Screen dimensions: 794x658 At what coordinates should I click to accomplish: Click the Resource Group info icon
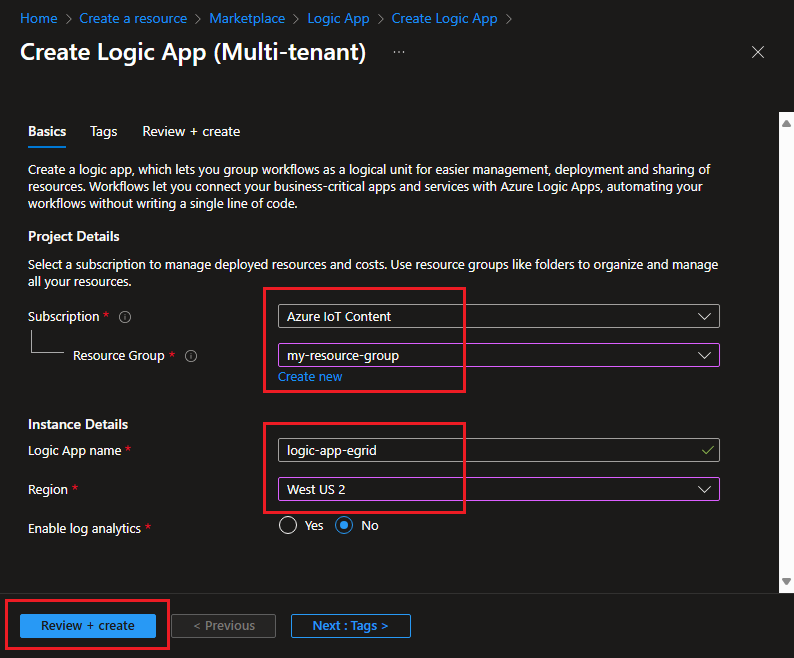191,356
